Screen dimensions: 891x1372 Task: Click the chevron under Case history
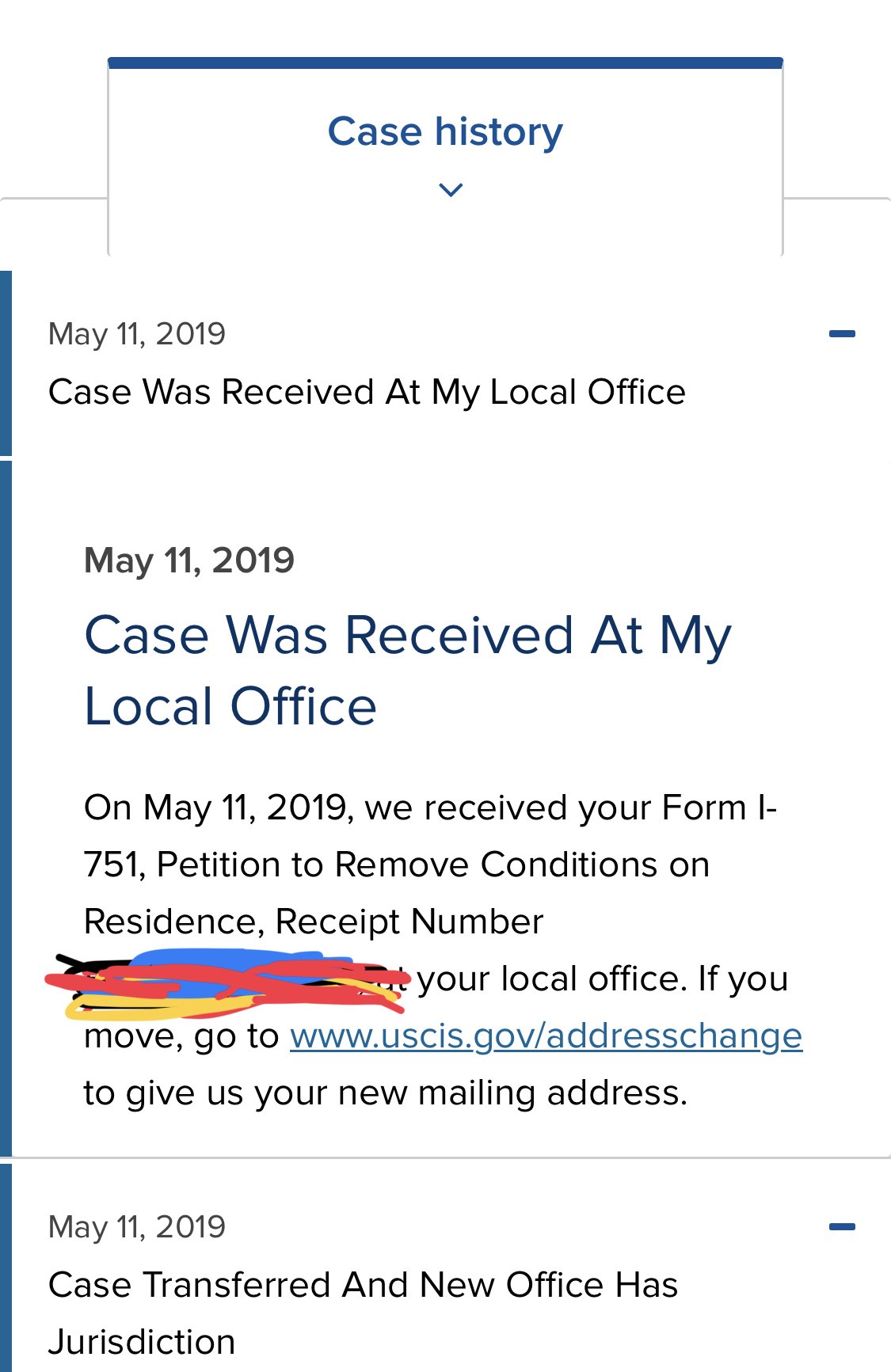tap(451, 190)
